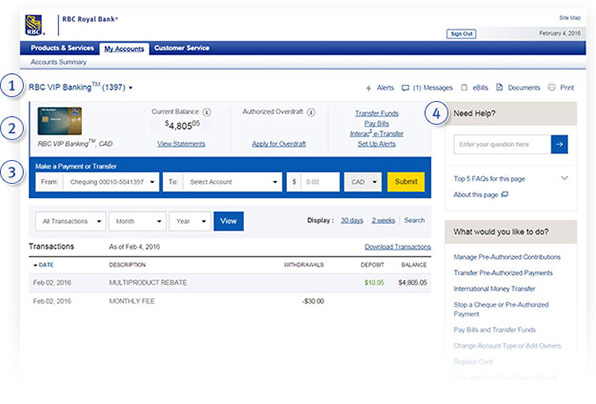Display the last 2 weeks
The image size is (596, 404).
[383, 220]
